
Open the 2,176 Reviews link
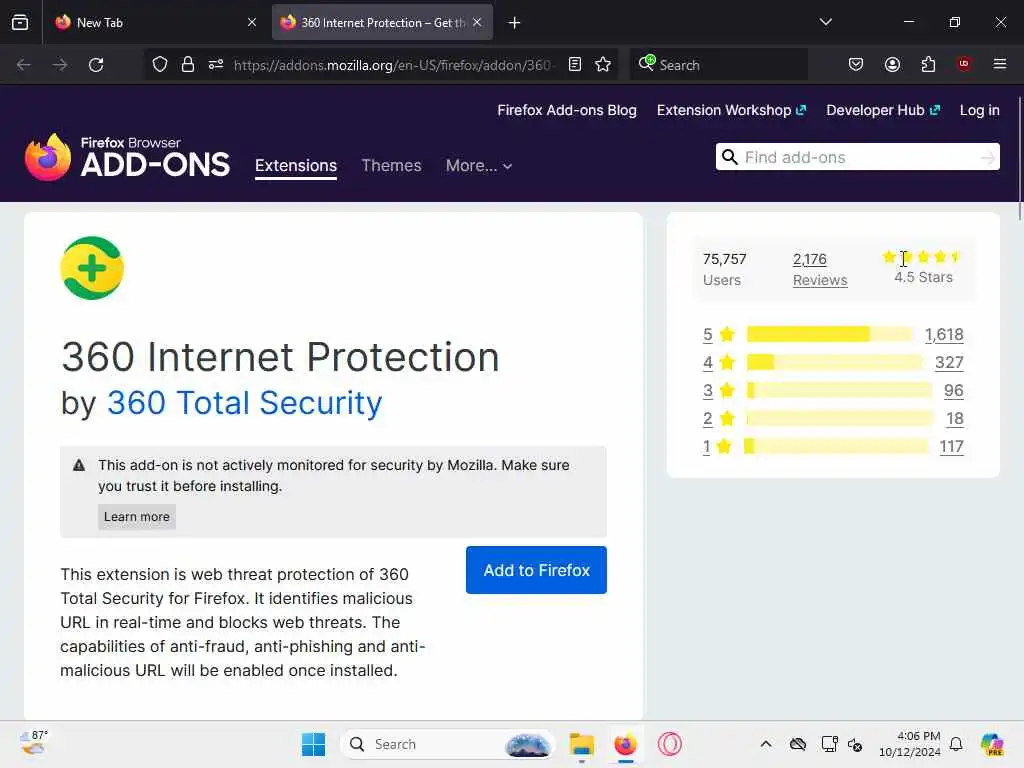tap(820, 269)
